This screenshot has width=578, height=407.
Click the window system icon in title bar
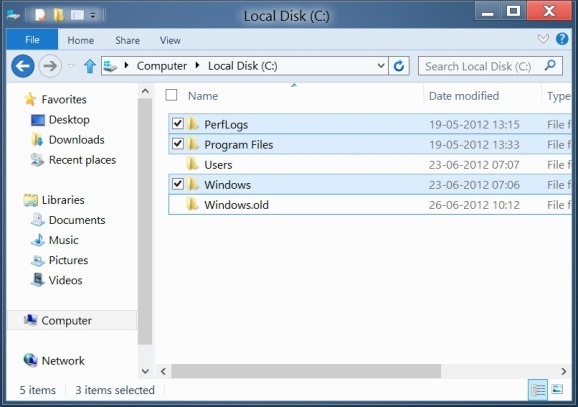click(13, 15)
